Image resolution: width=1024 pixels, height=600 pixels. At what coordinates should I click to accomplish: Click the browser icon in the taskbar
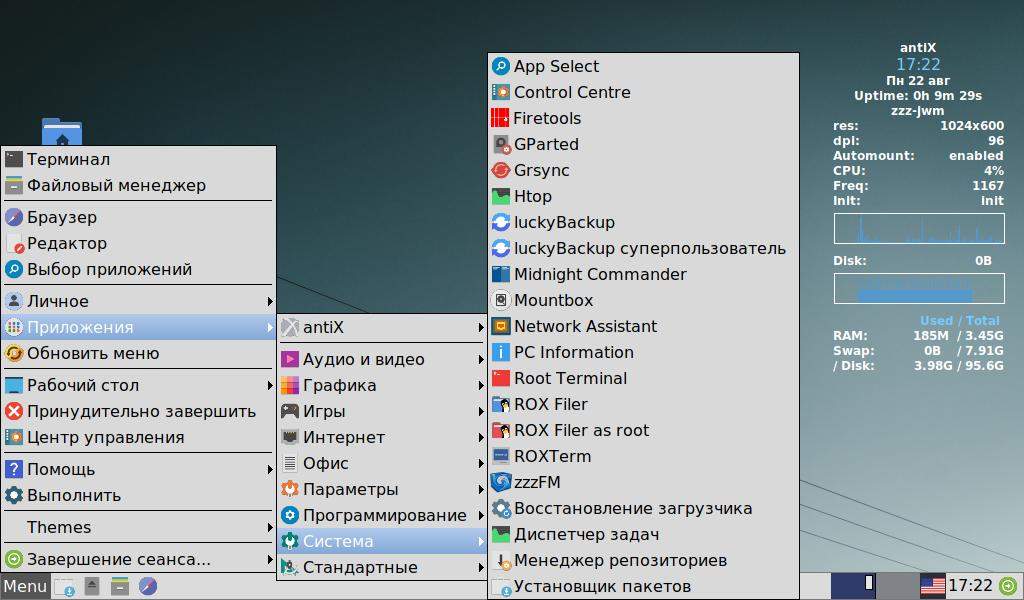(x=148, y=586)
